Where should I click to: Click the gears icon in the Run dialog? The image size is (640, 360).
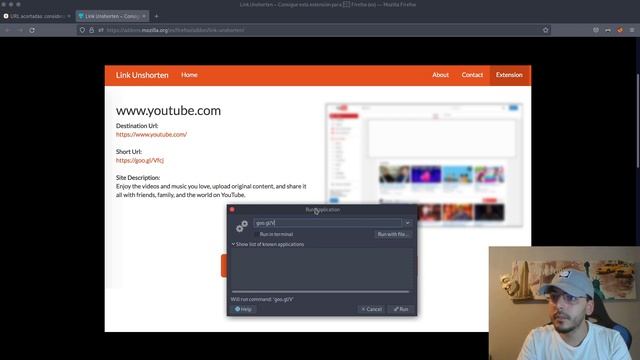pyautogui.click(x=242, y=226)
